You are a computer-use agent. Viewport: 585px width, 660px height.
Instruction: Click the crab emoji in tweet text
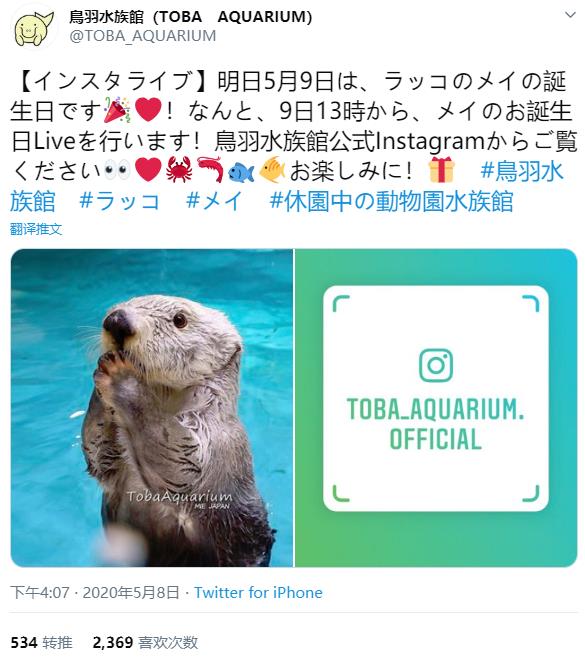(x=179, y=170)
